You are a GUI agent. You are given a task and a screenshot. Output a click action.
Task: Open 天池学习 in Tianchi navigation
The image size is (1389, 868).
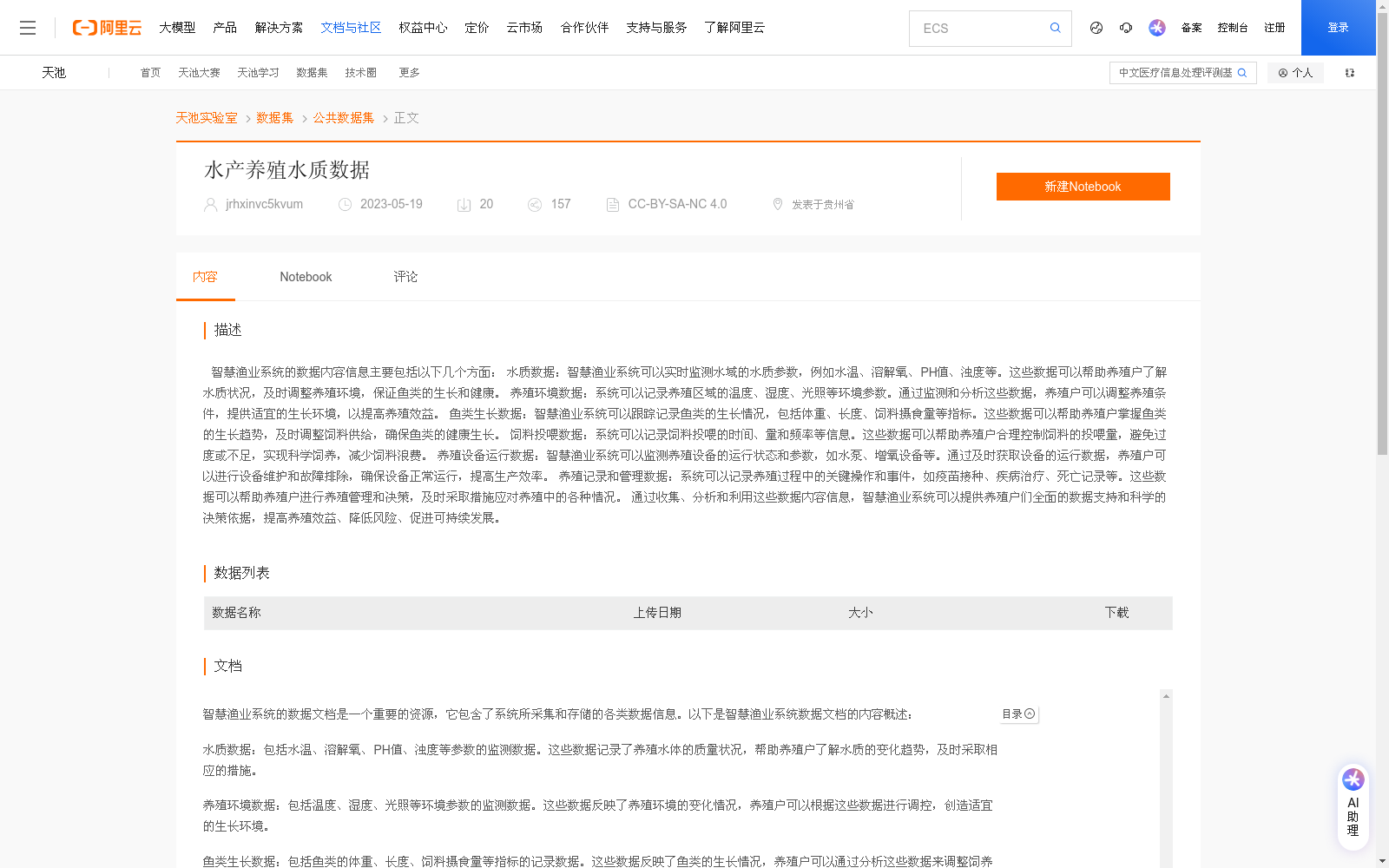coord(258,73)
